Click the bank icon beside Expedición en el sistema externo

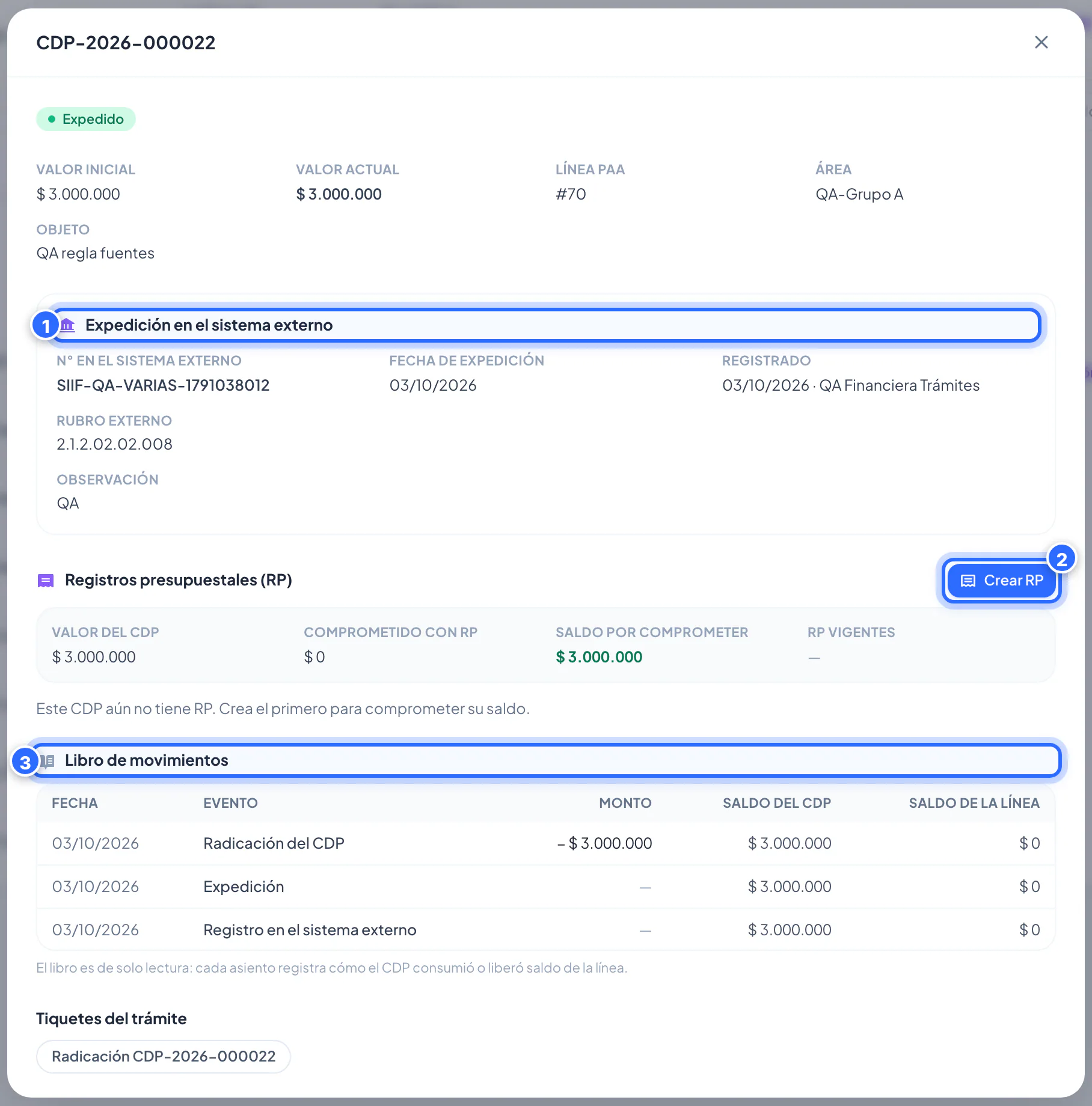tap(67, 325)
